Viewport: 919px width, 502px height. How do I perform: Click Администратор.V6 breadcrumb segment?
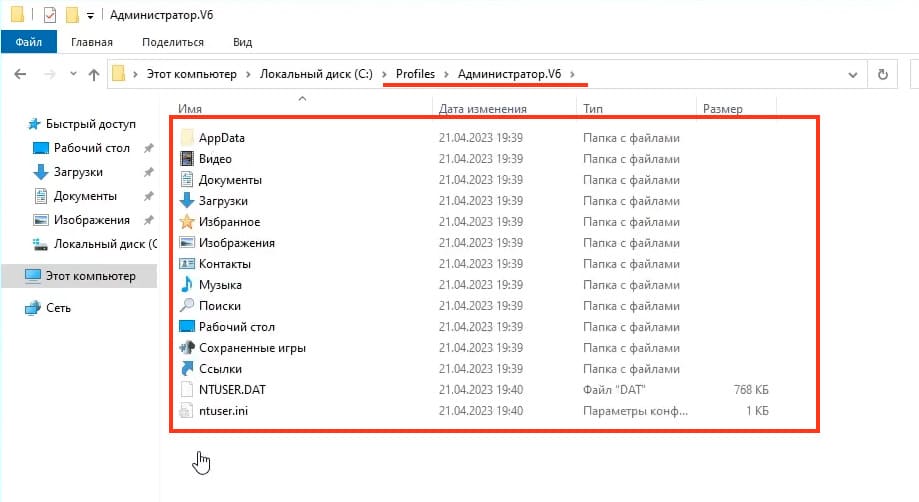click(x=509, y=74)
